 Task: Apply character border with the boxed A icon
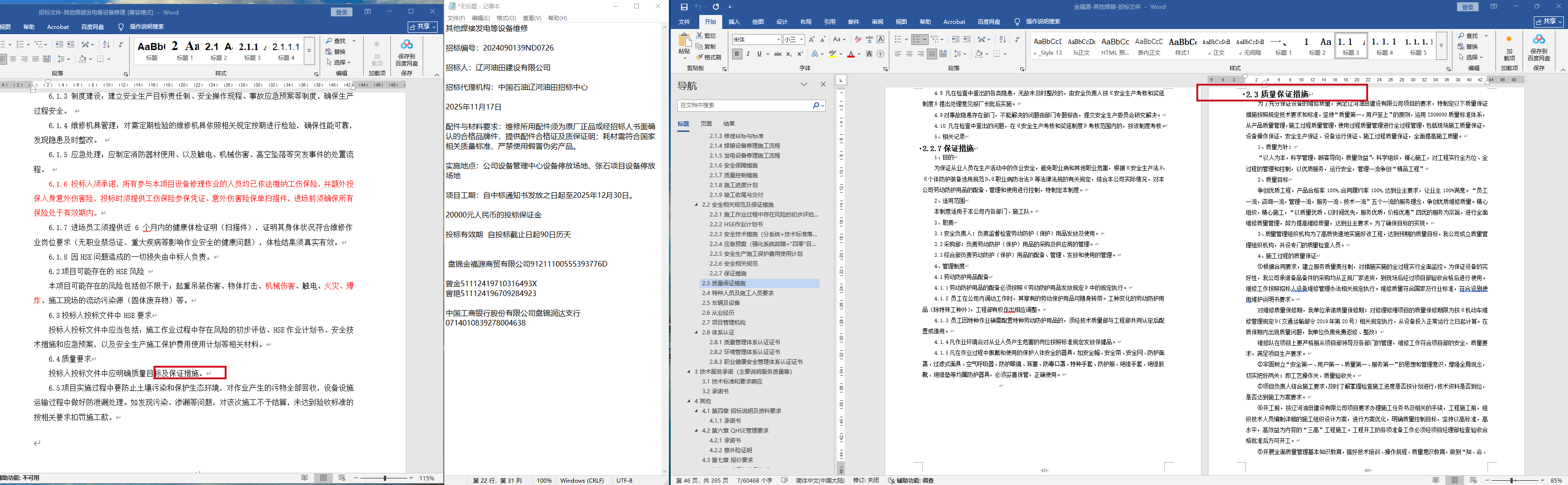pyautogui.click(x=880, y=40)
